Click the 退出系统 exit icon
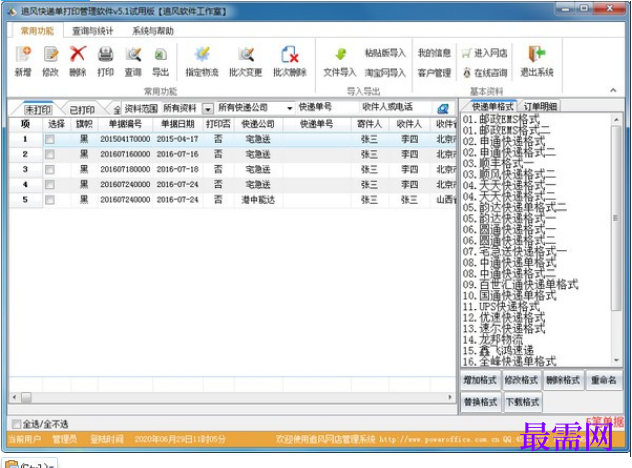 pos(536,54)
